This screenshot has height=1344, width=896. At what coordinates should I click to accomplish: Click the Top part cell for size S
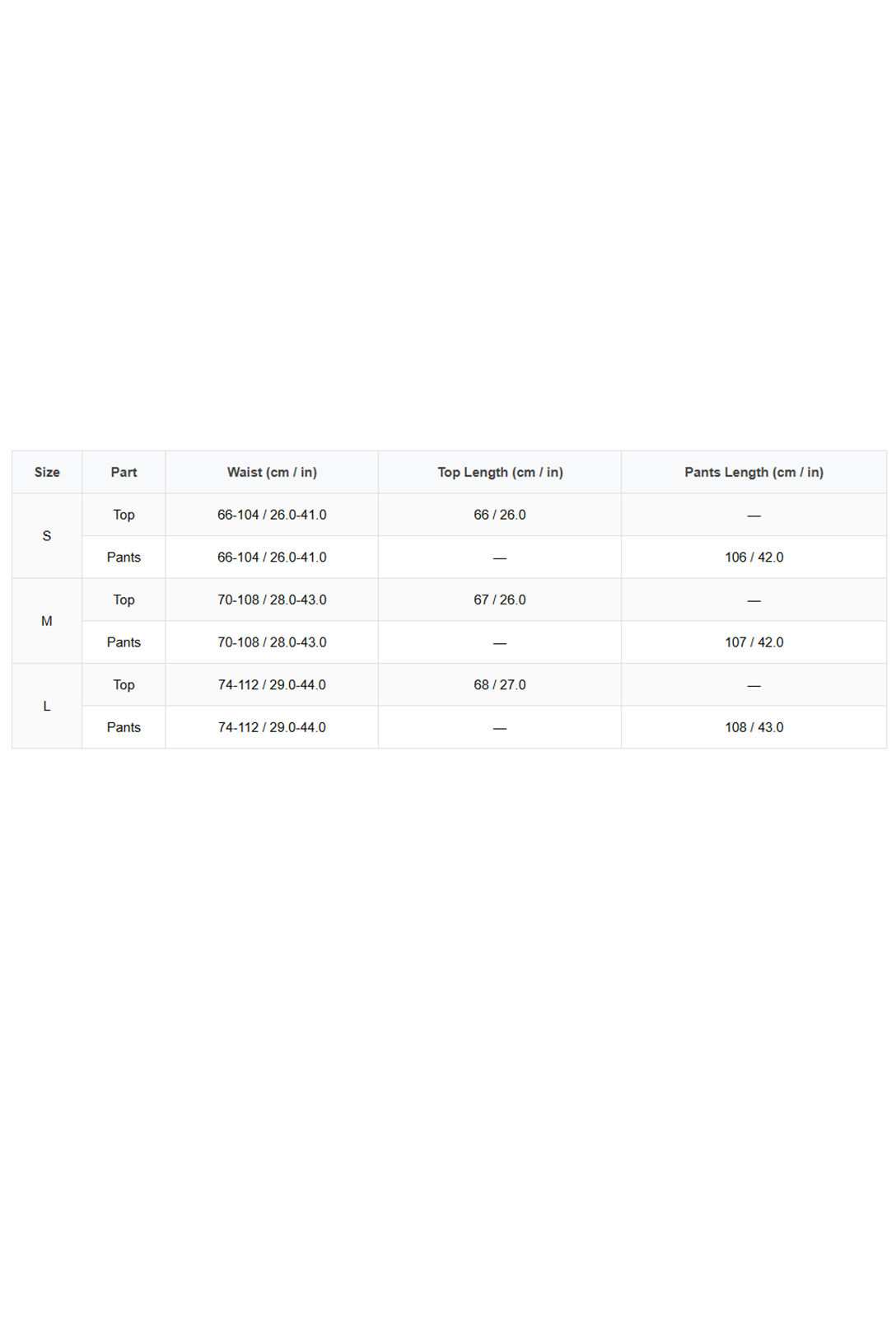(x=124, y=515)
